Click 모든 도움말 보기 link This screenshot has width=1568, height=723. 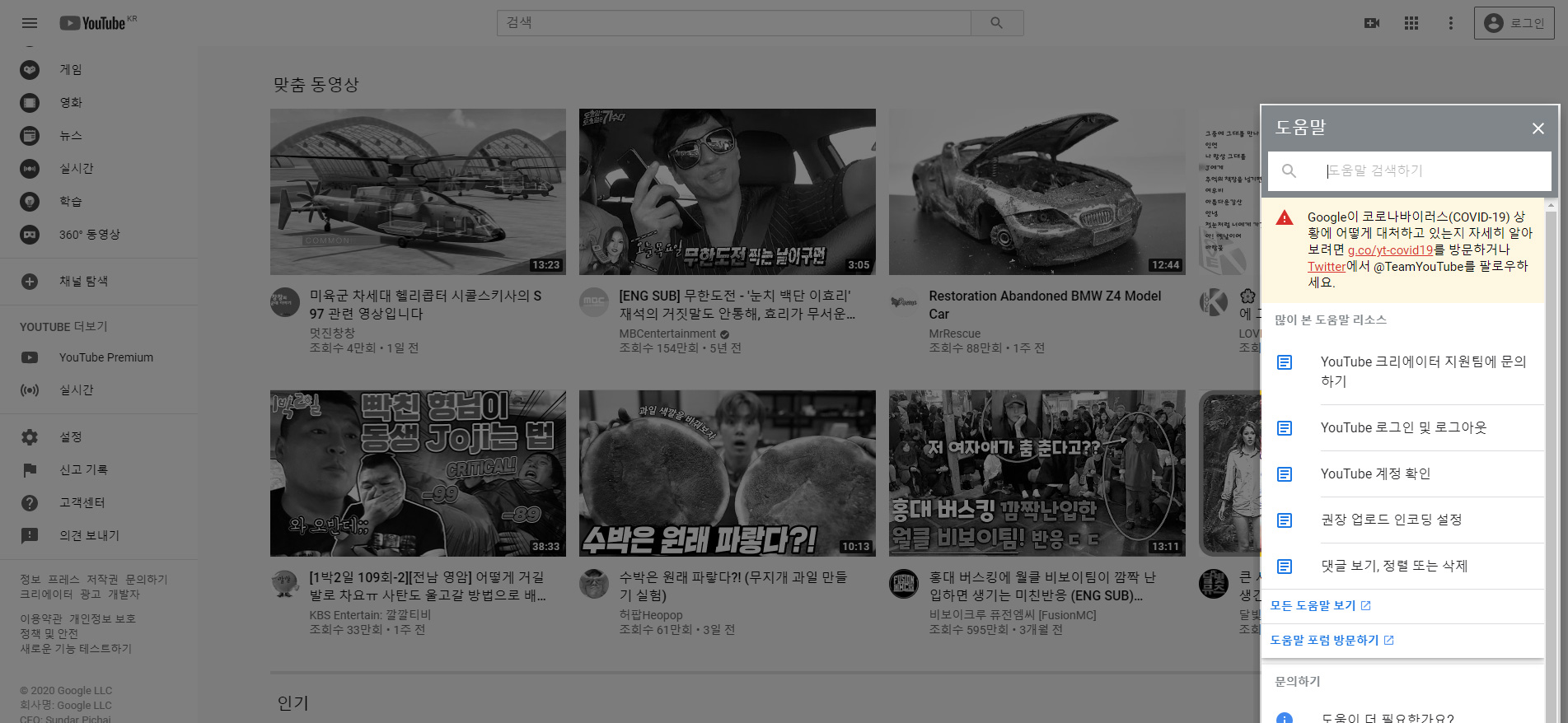tap(1320, 606)
